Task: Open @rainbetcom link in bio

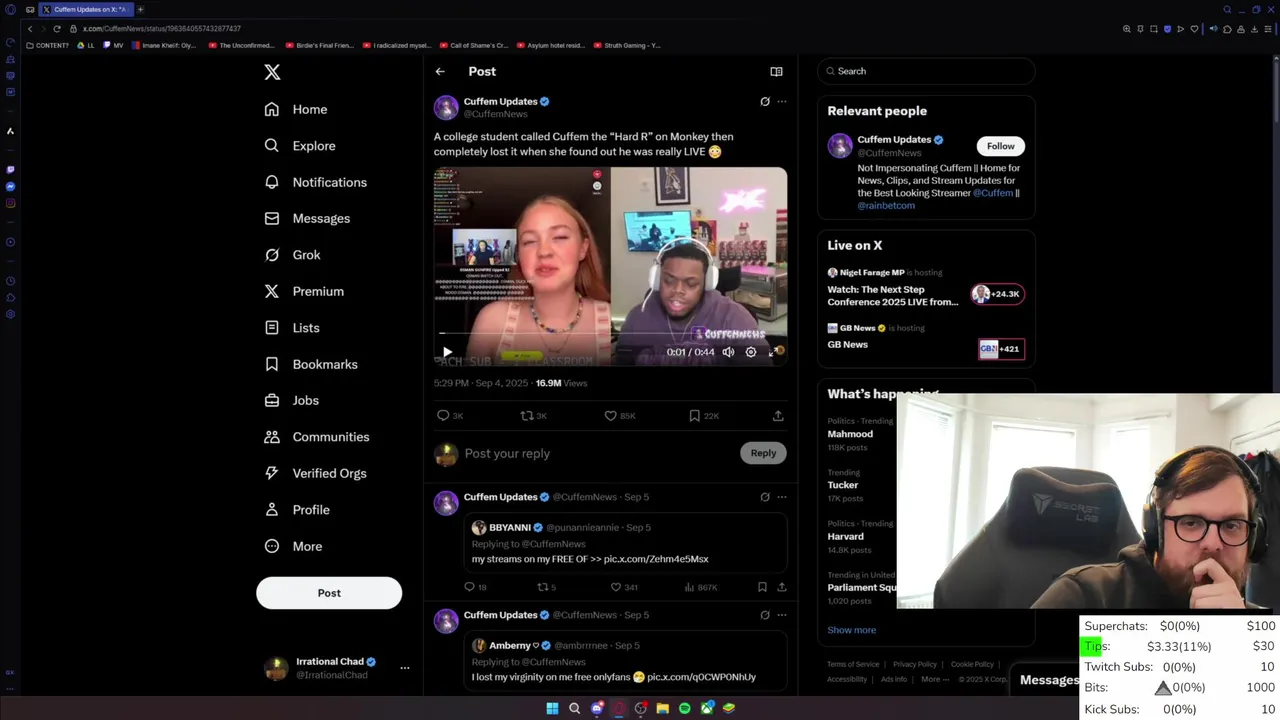Action: point(886,205)
